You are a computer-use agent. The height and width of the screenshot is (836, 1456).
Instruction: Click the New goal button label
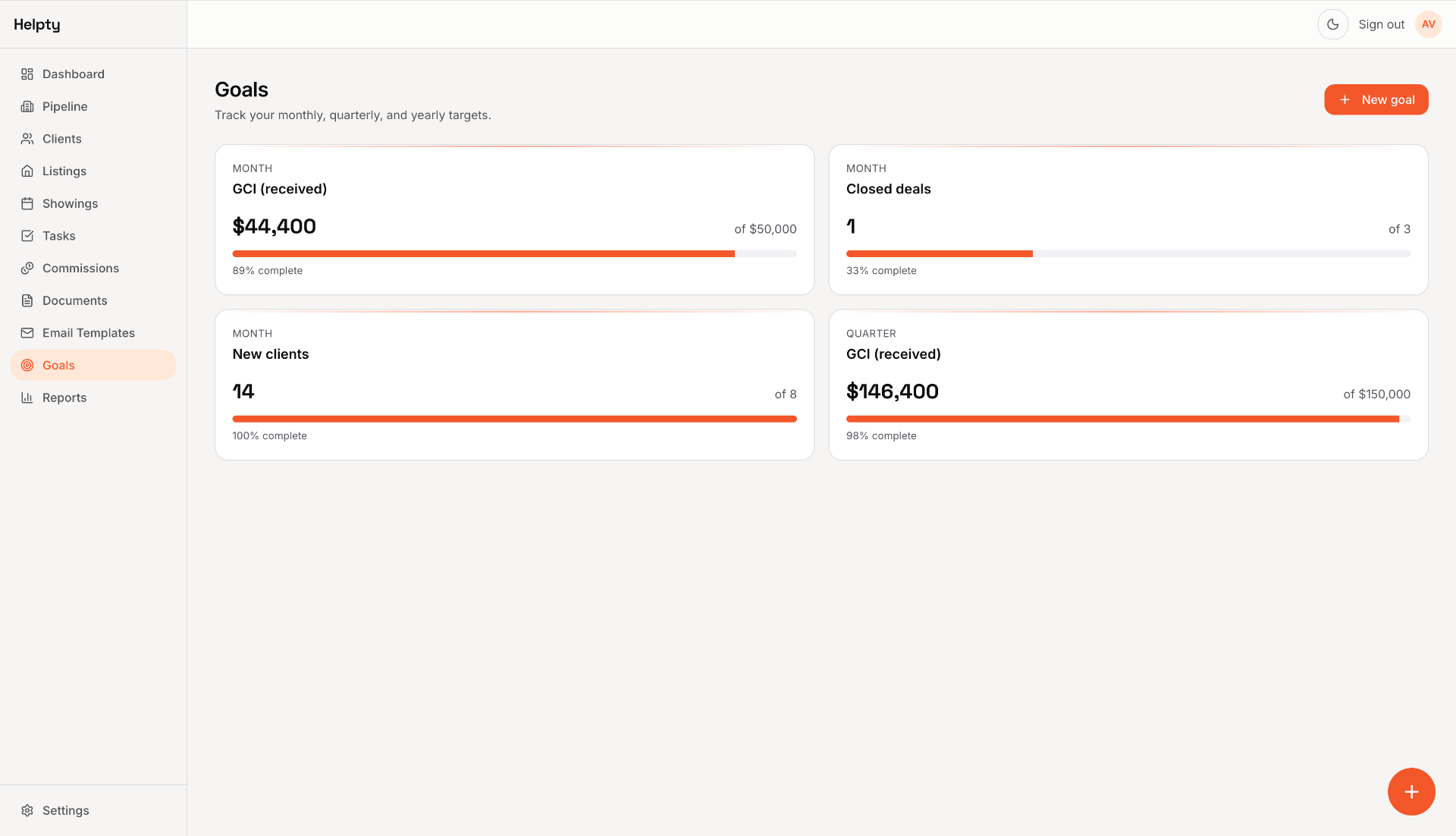[x=1388, y=100]
